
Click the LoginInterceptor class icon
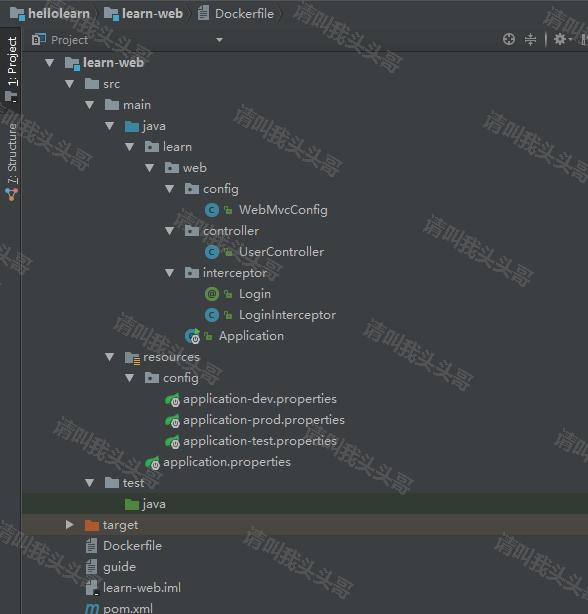212,315
